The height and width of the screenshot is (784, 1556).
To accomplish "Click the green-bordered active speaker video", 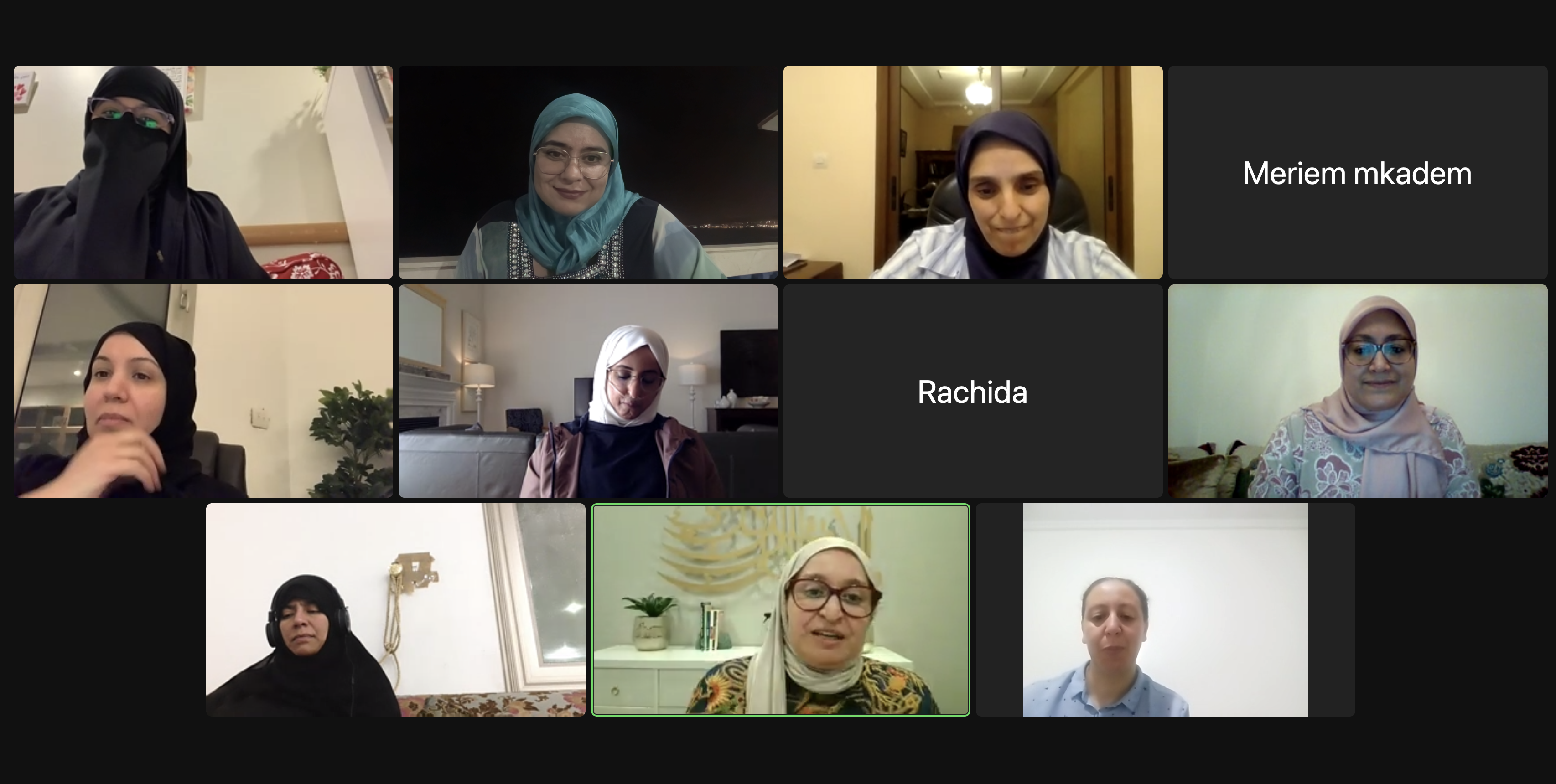I will [780, 609].
